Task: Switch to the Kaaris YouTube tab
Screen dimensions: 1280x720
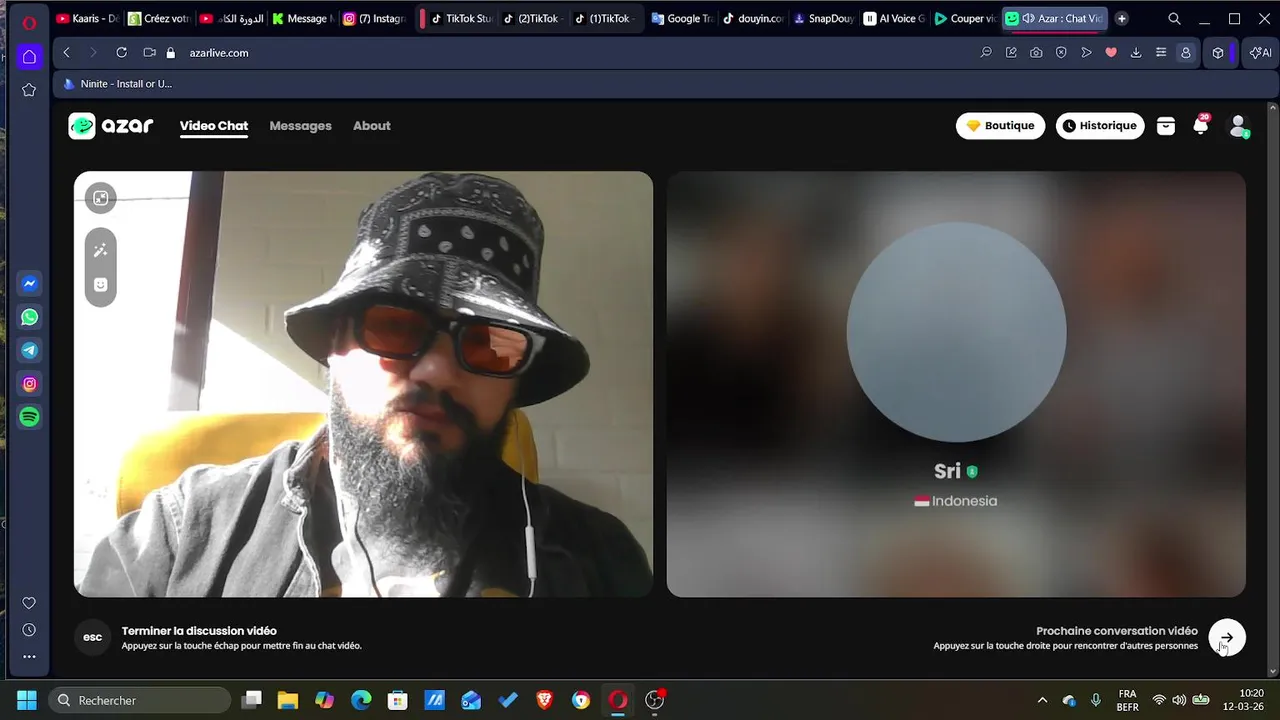Action: (88, 18)
